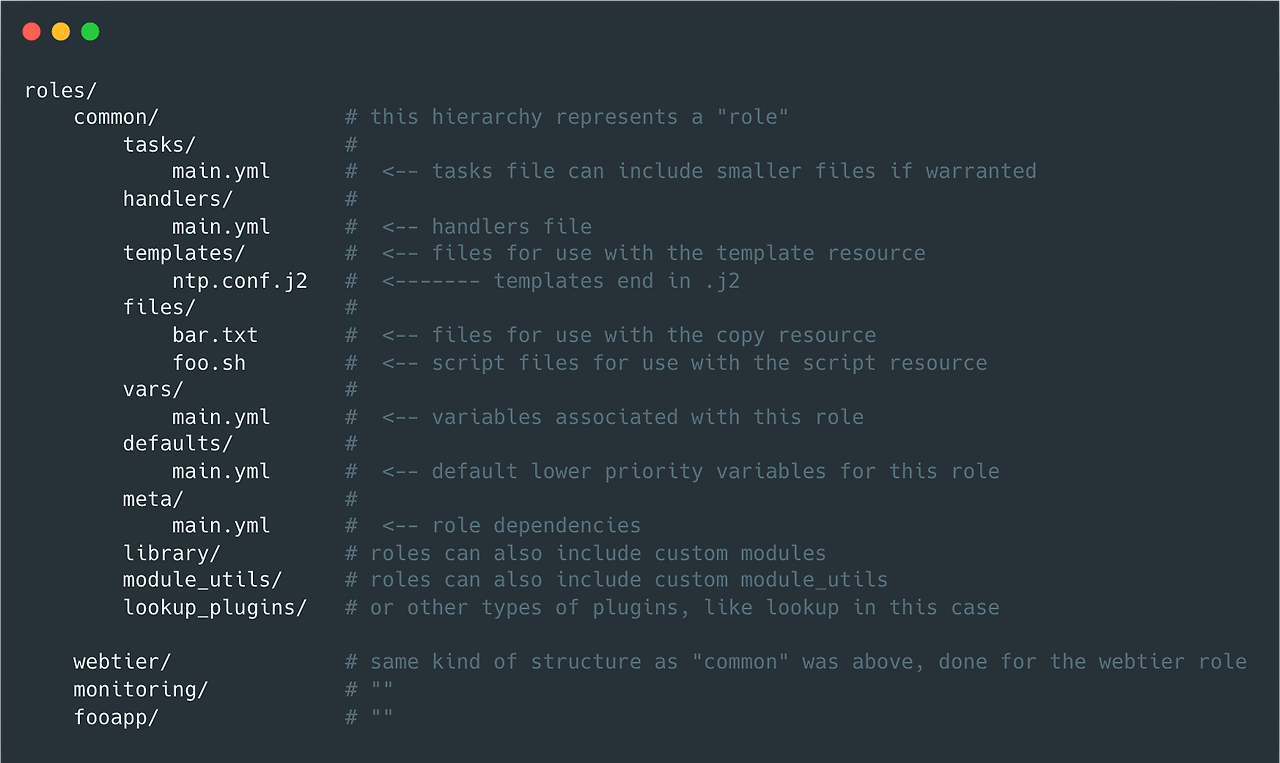1280x763 pixels.
Task: Click the red close window dot
Action: click(31, 31)
